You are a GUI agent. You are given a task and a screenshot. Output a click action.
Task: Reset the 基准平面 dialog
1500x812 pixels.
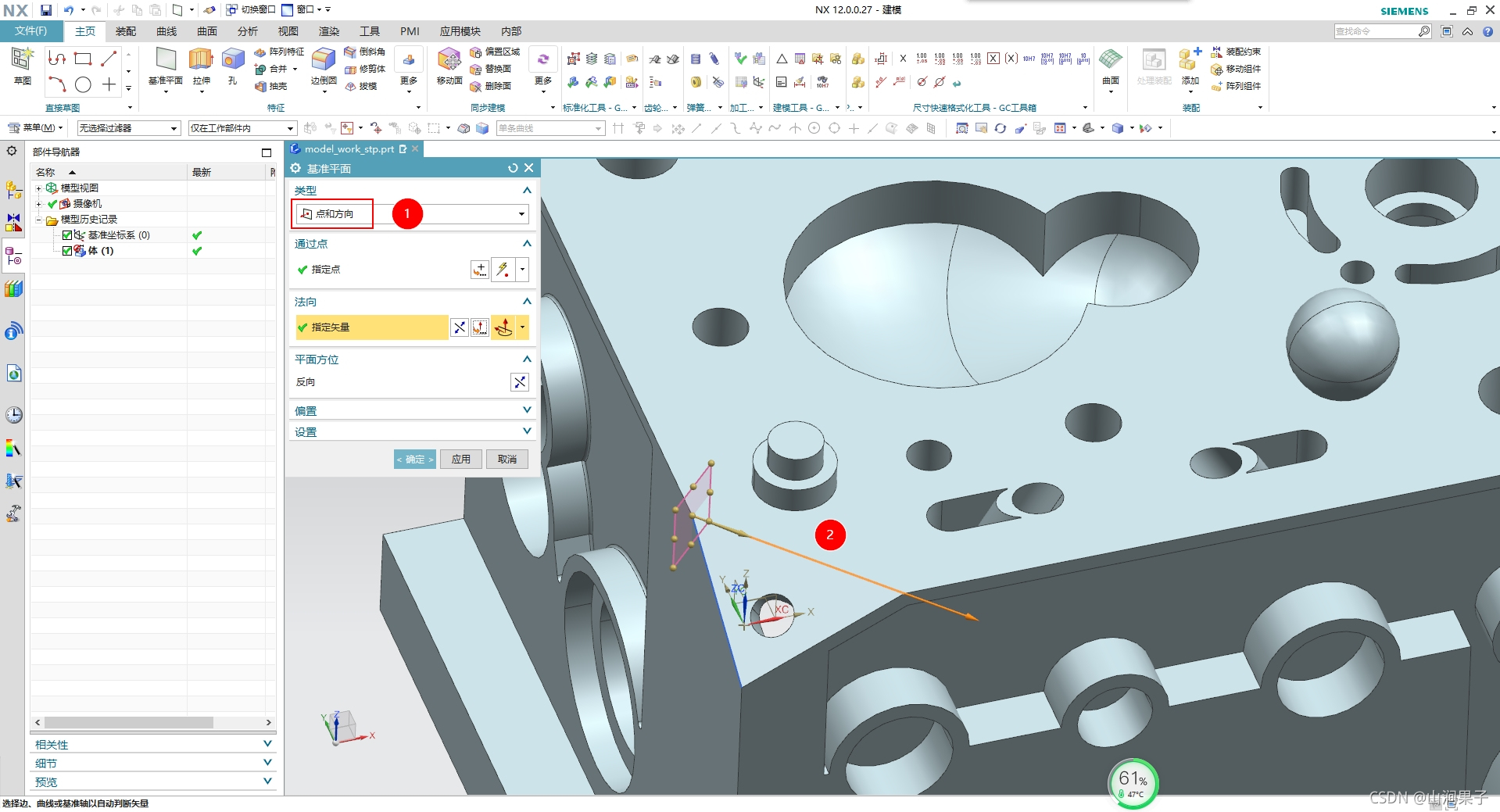click(513, 168)
